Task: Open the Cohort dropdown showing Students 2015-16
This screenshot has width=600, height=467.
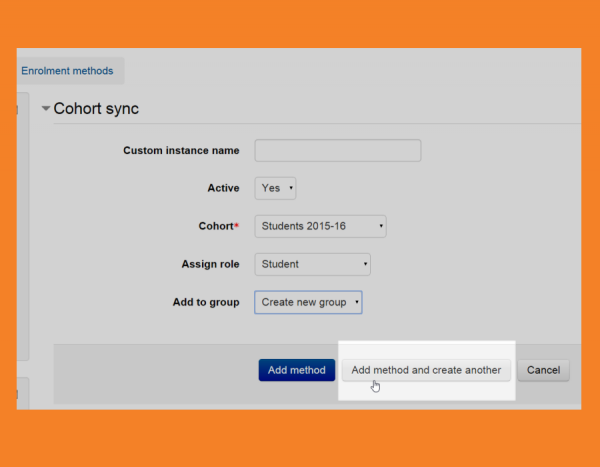Action: [x=320, y=226]
